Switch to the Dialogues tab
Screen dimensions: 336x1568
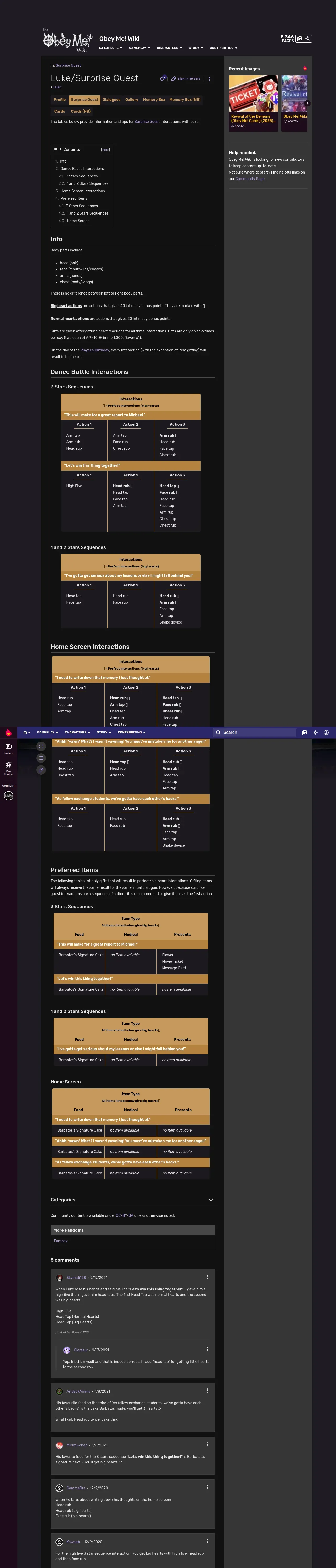pyautogui.click(x=111, y=99)
